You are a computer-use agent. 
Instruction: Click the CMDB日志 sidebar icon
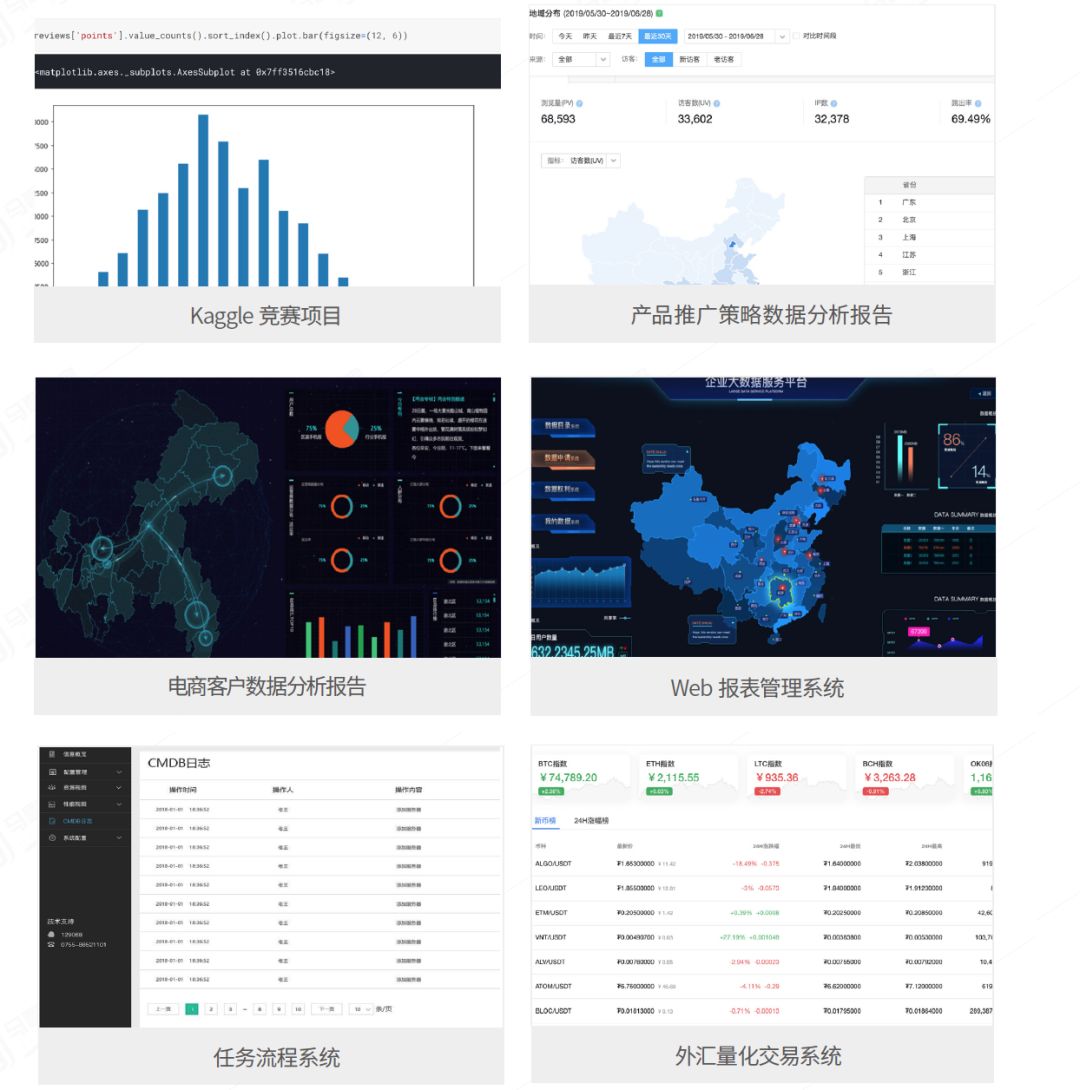(x=52, y=820)
